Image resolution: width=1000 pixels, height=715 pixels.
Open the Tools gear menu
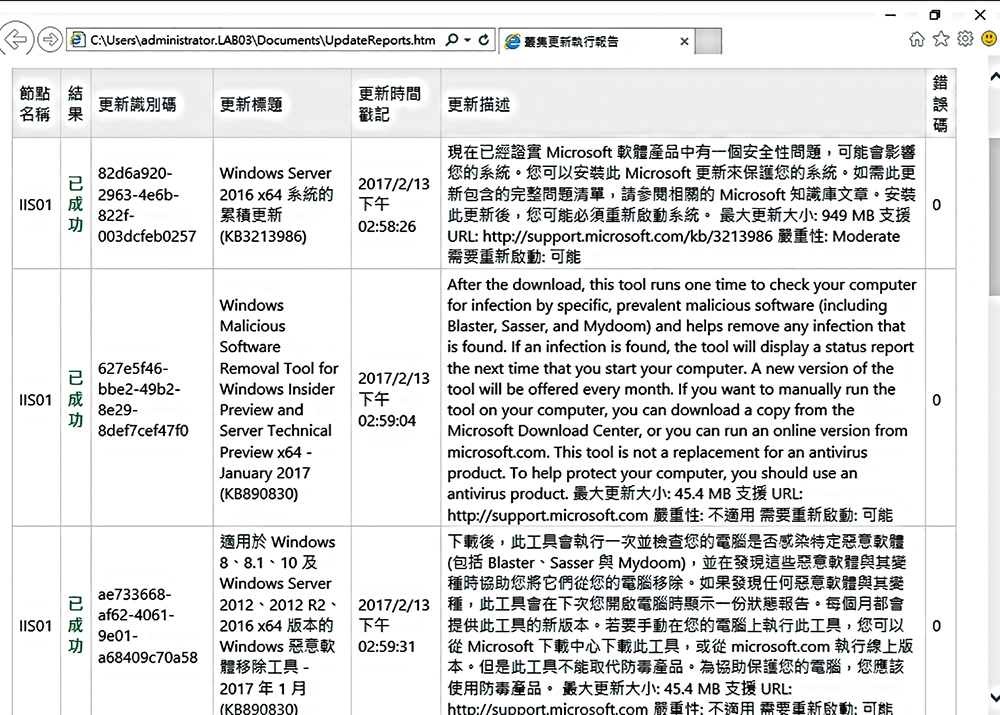[x=965, y=40]
